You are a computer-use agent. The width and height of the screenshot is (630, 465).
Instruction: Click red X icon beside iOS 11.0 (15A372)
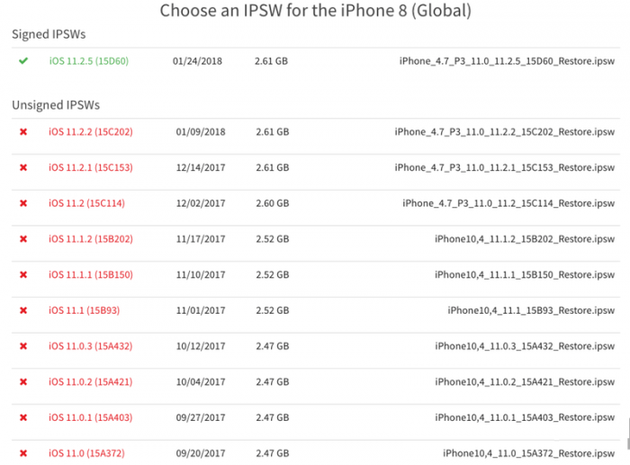(23, 454)
